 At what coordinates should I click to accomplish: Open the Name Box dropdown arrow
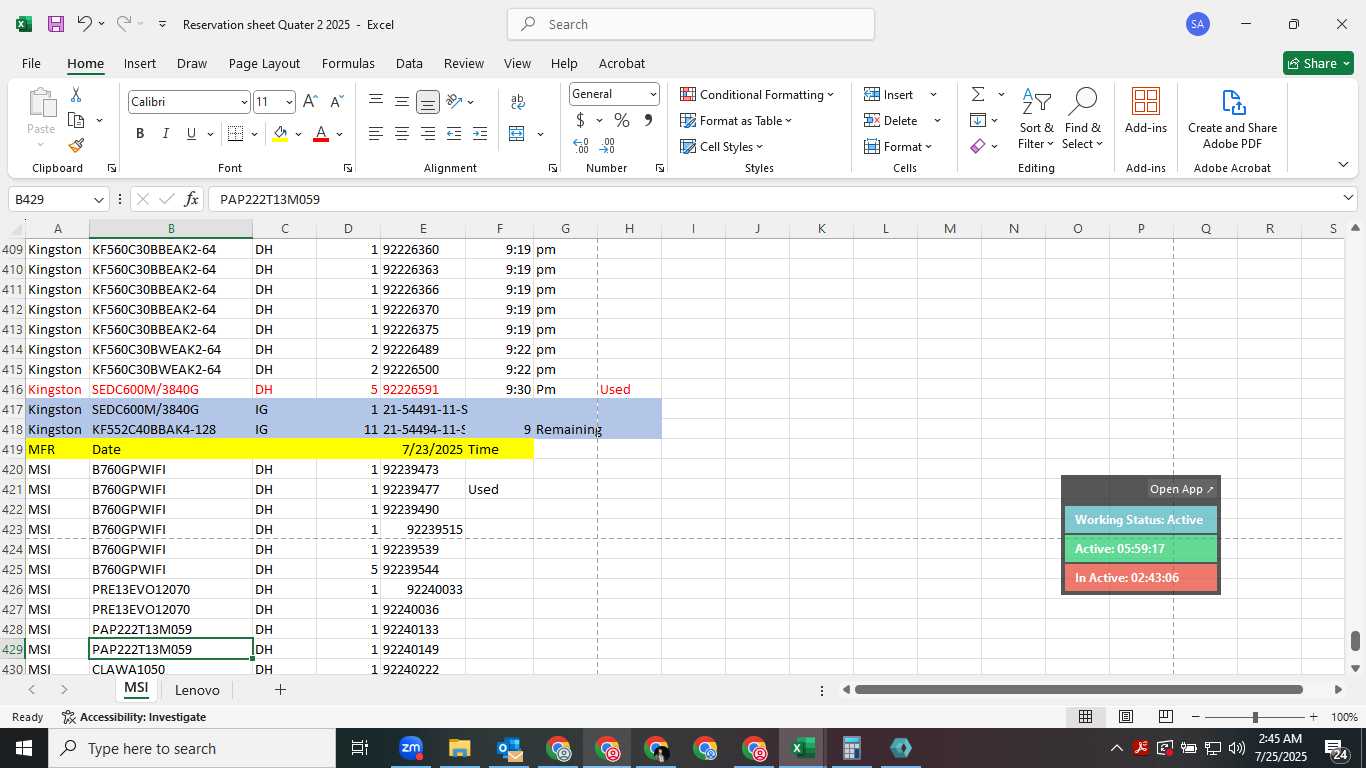point(98,199)
